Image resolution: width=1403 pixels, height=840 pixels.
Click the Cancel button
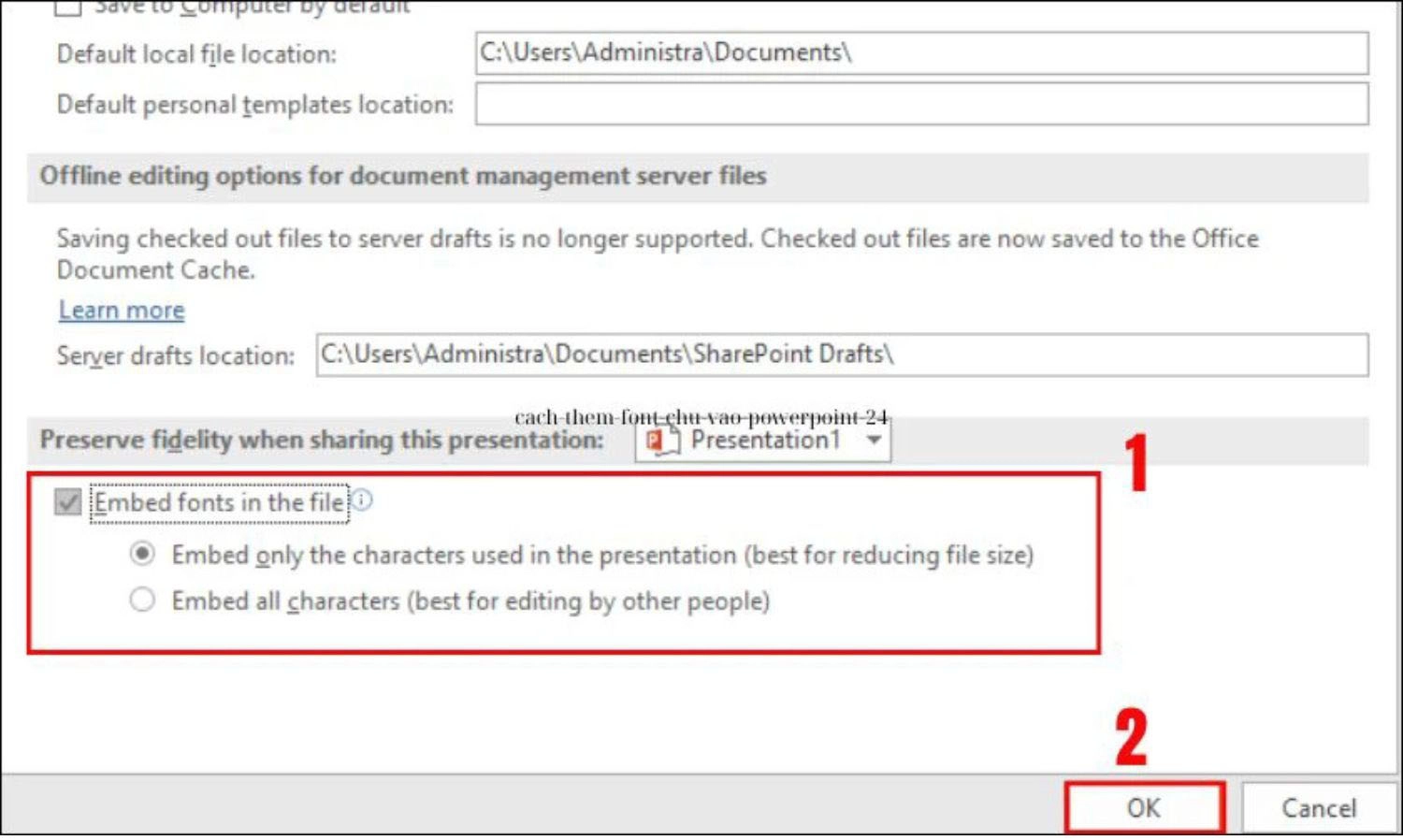[1319, 807]
